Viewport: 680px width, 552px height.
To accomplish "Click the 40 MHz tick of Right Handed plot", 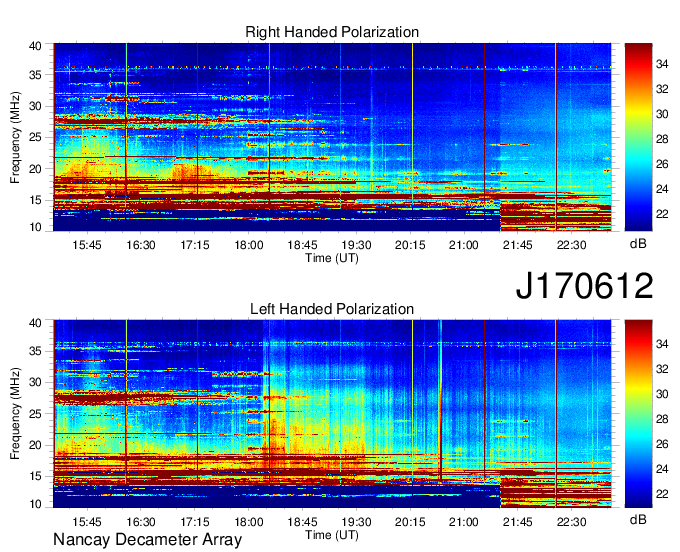I will pos(35,46).
